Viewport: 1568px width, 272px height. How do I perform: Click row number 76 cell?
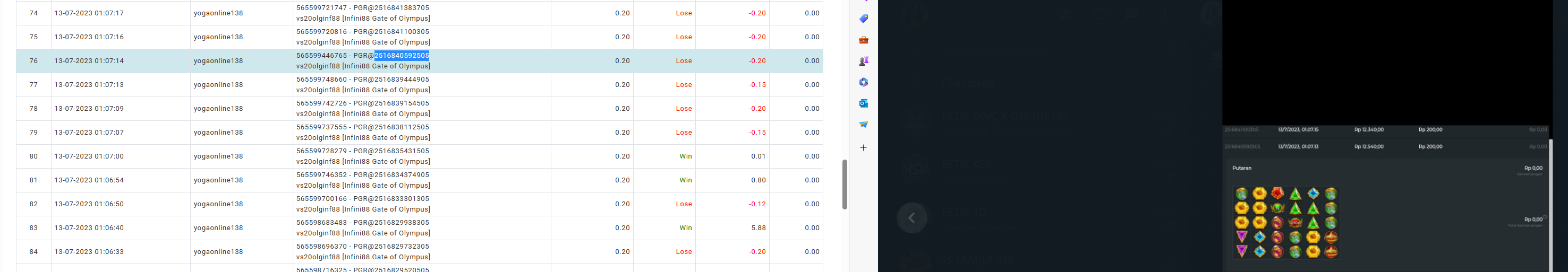coord(33,61)
